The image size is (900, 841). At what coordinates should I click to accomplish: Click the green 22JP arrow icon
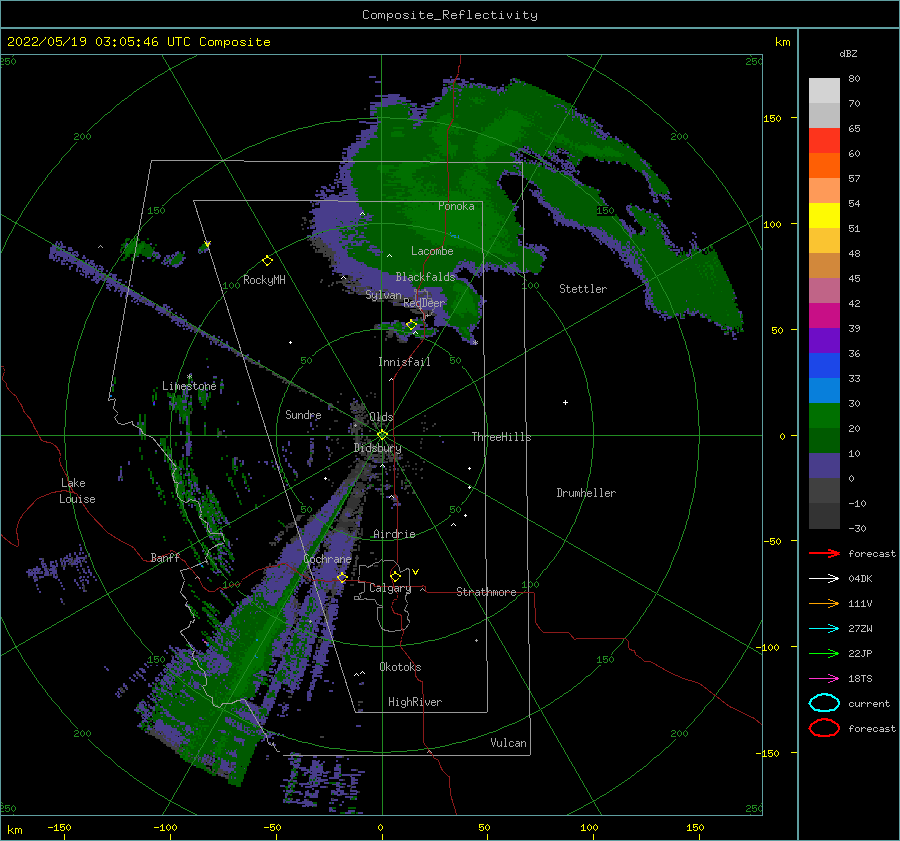pyautogui.click(x=824, y=653)
